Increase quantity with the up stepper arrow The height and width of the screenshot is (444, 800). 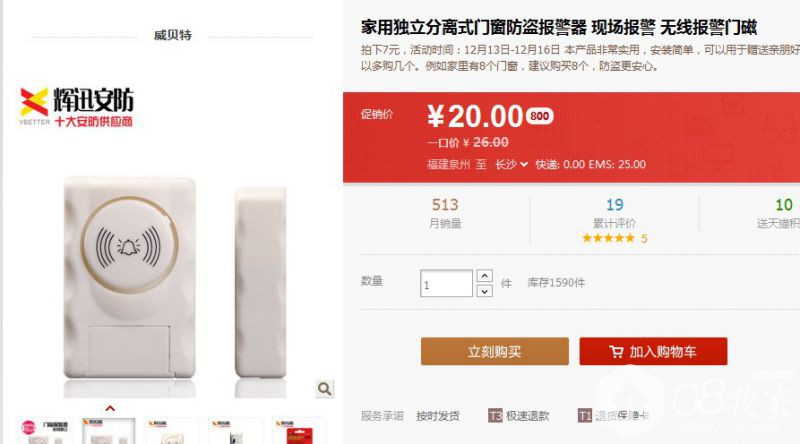pos(484,276)
